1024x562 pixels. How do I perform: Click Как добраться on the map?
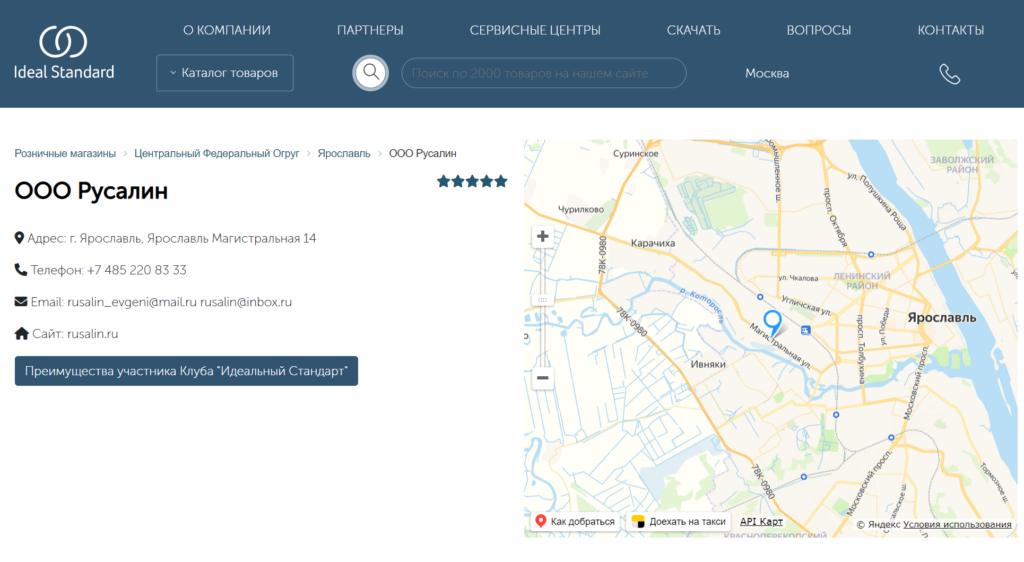[575, 522]
